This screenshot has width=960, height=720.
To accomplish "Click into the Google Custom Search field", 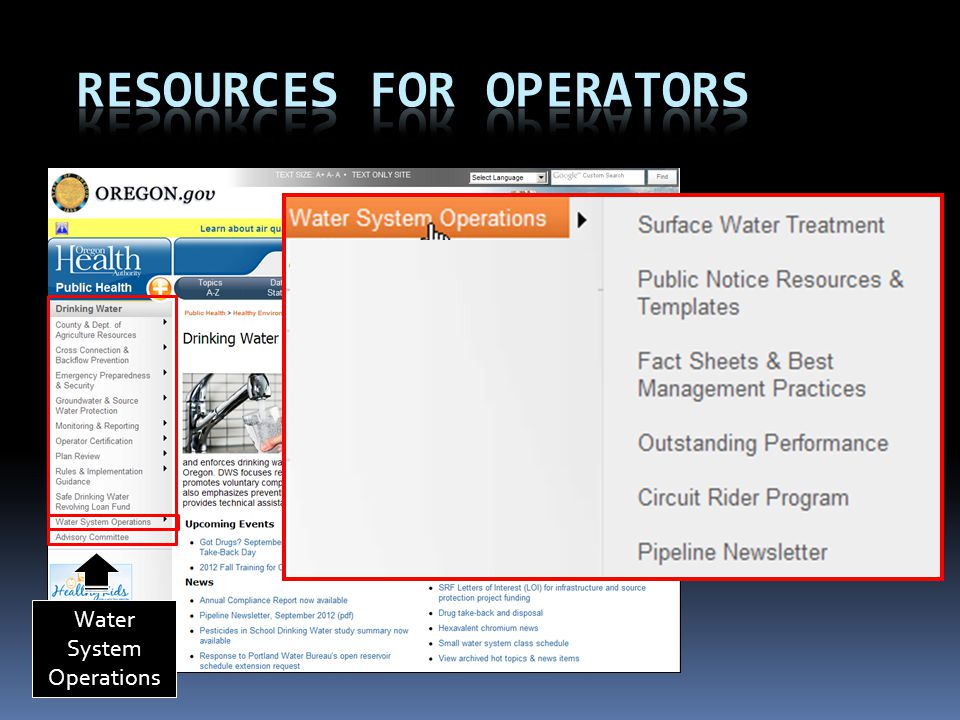I will [598, 176].
